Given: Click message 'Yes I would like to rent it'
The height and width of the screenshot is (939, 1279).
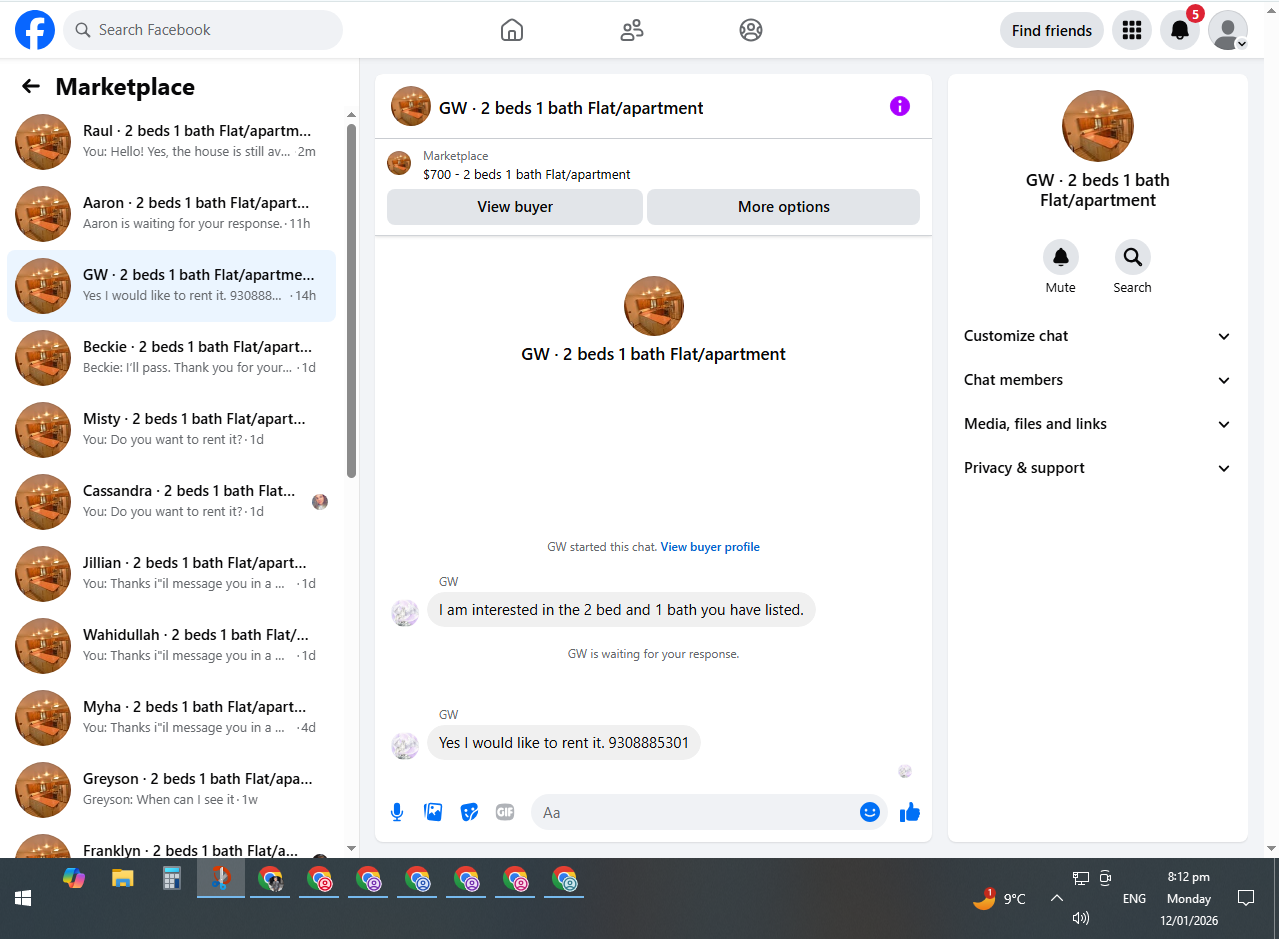Looking at the screenshot, I should pos(564,743).
